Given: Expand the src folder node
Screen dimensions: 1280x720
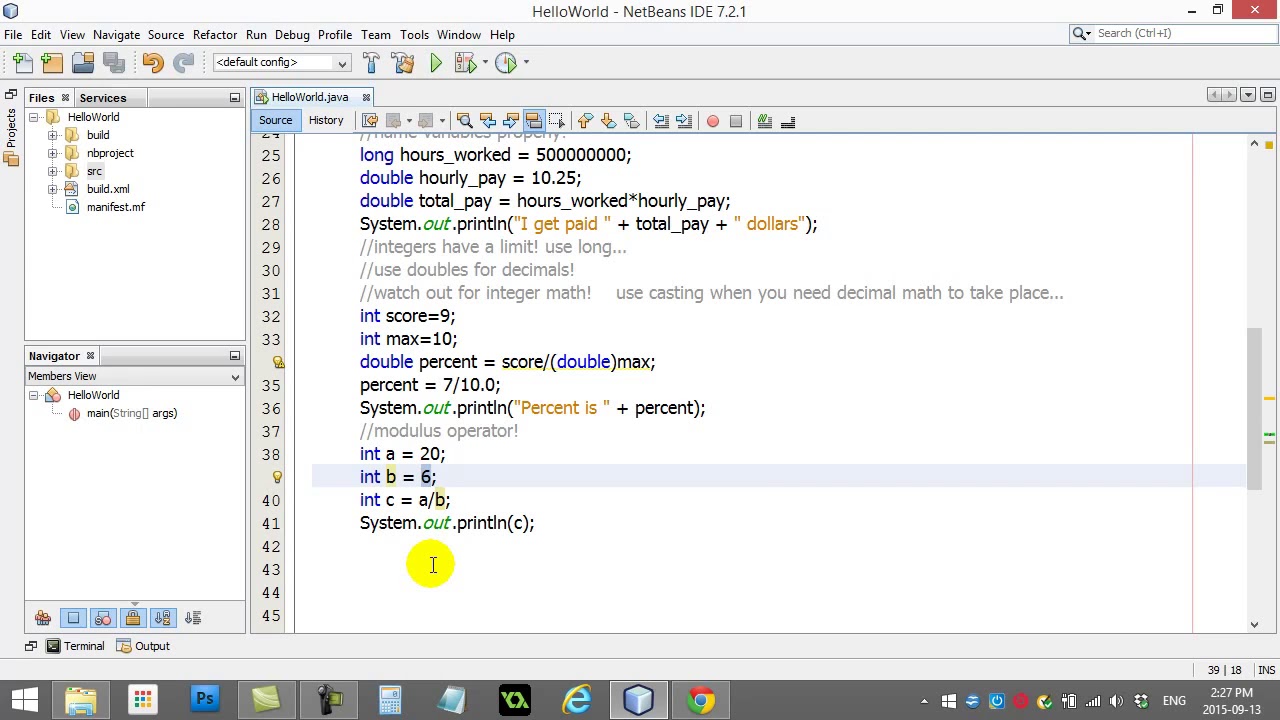Looking at the screenshot, I should coord(52,172).
